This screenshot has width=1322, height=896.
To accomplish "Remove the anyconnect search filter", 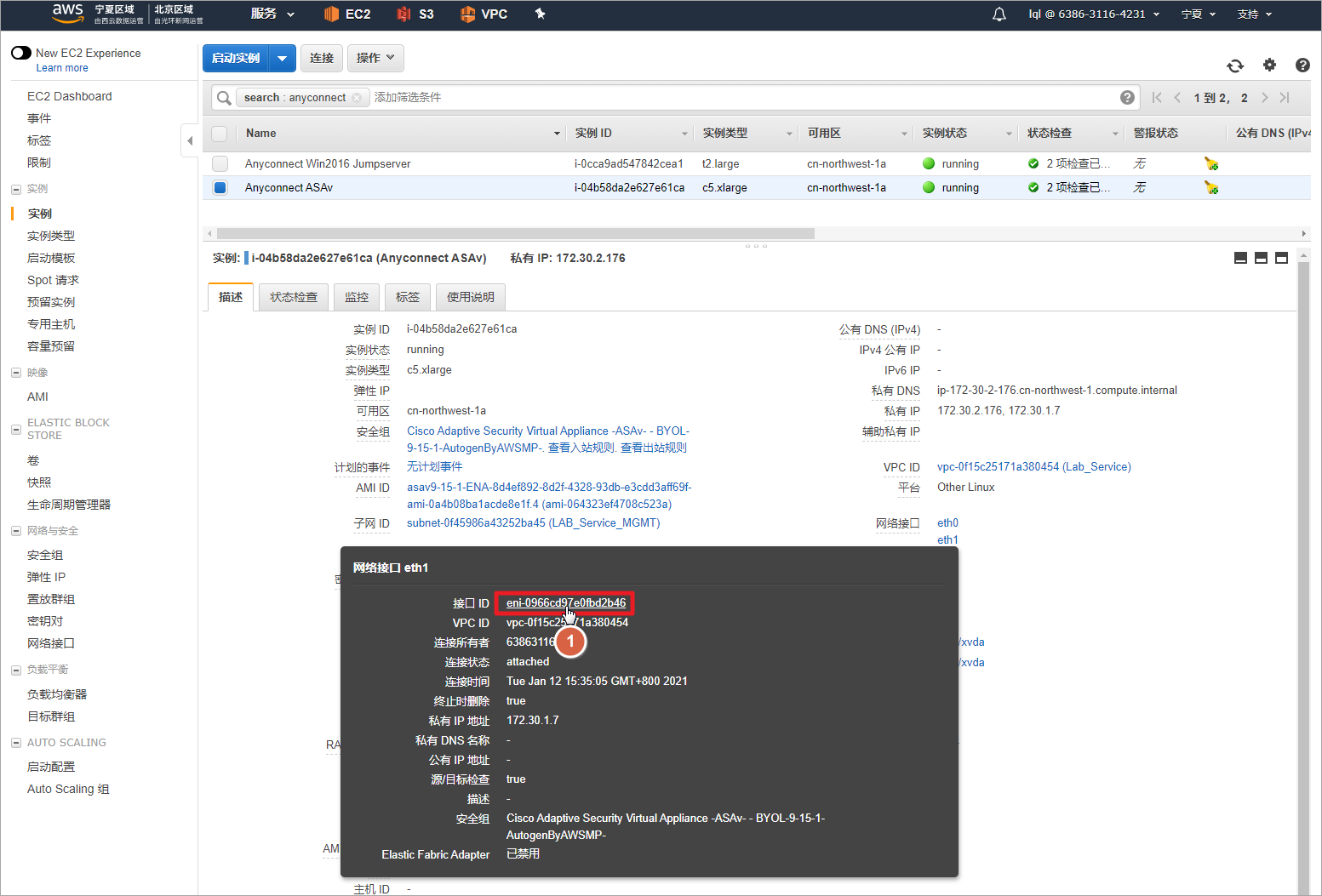I will tap(357, 98).
